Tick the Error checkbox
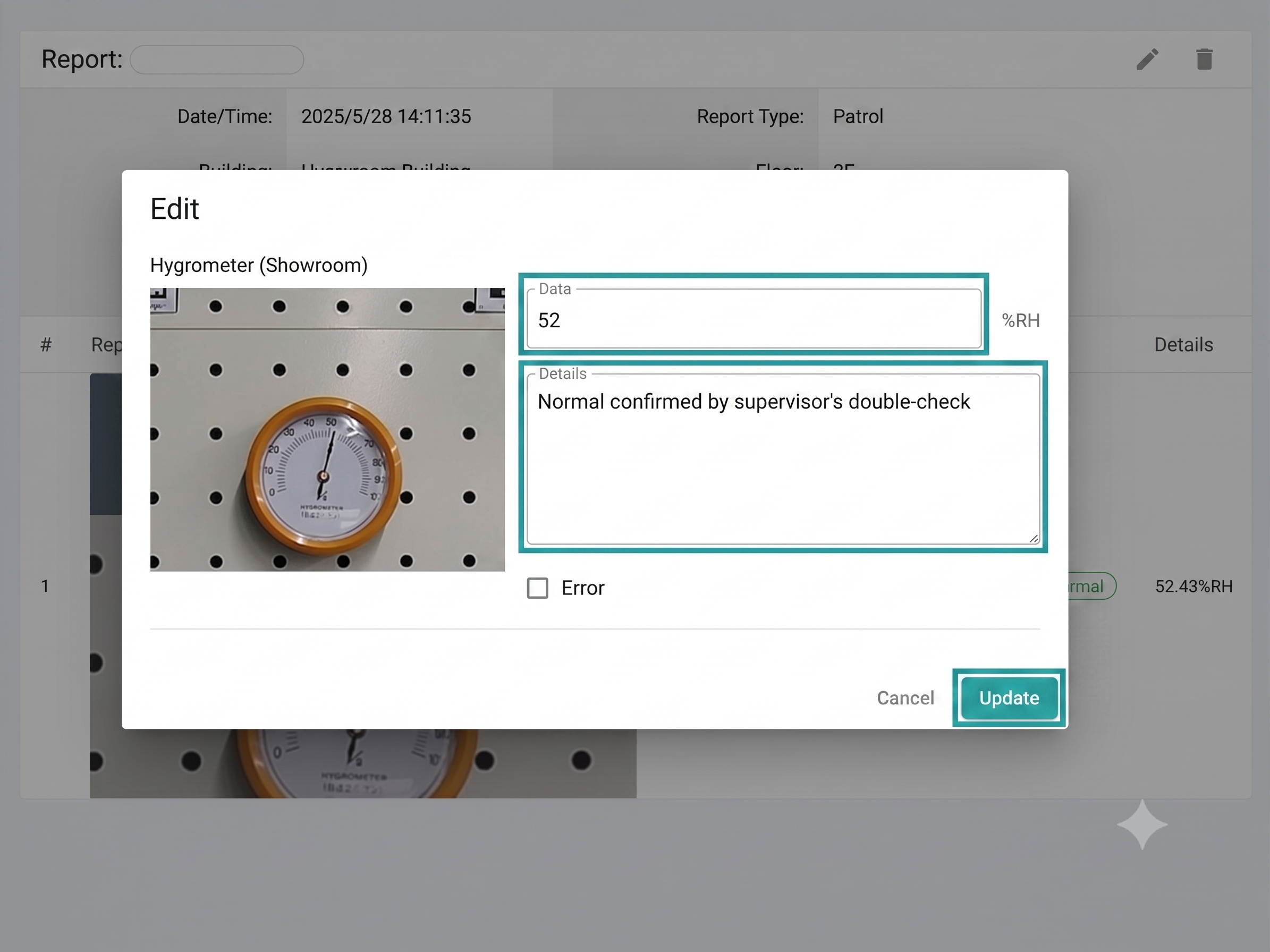The image size is (1270, 952). pyautogui.click(x=537, y=588)
